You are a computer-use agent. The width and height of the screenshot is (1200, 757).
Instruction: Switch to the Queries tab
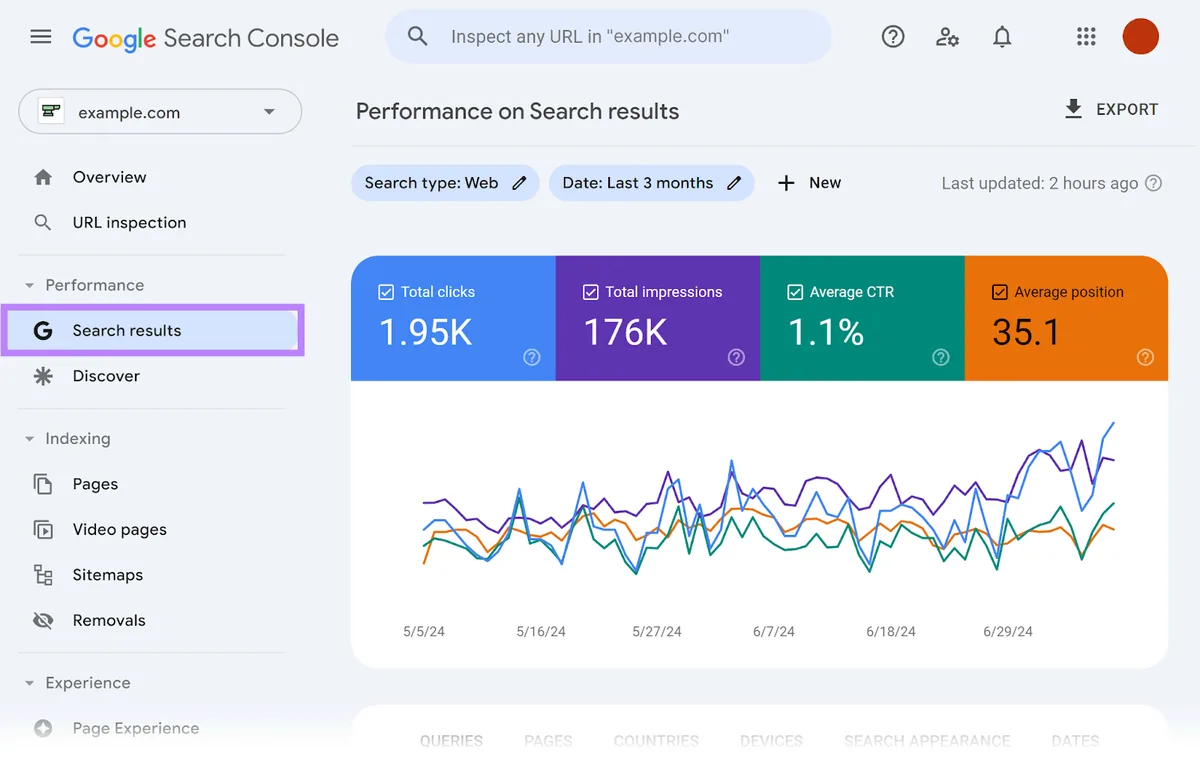(x=451, y=741)
